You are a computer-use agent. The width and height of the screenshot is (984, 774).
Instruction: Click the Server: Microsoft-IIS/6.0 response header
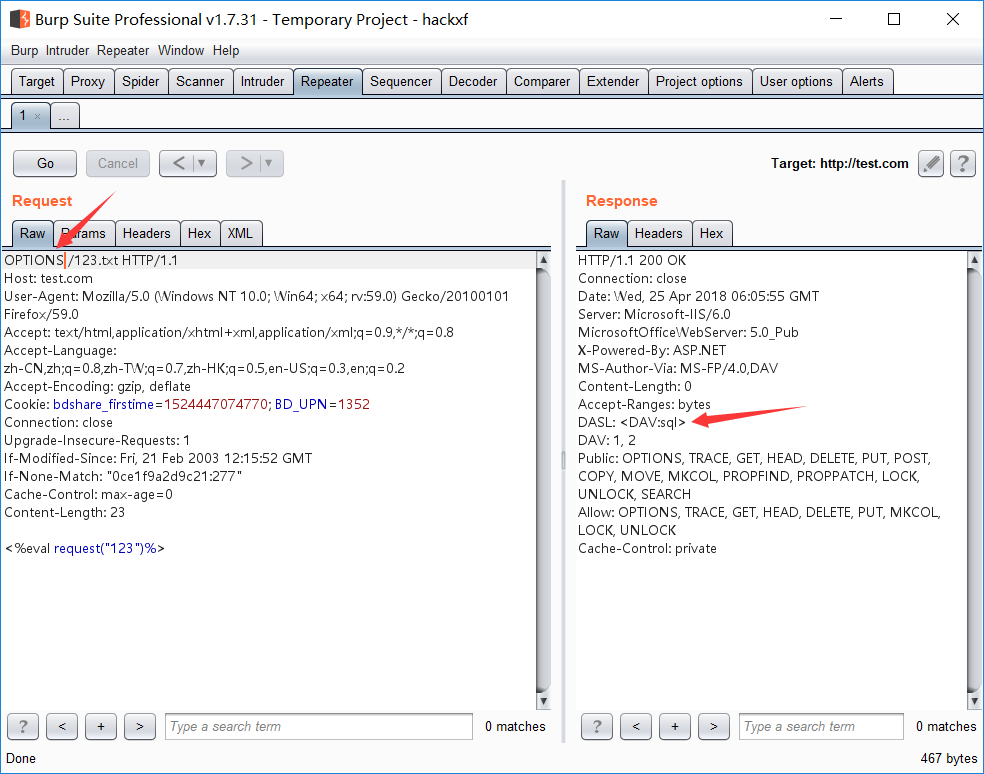[x=655, y=314]
